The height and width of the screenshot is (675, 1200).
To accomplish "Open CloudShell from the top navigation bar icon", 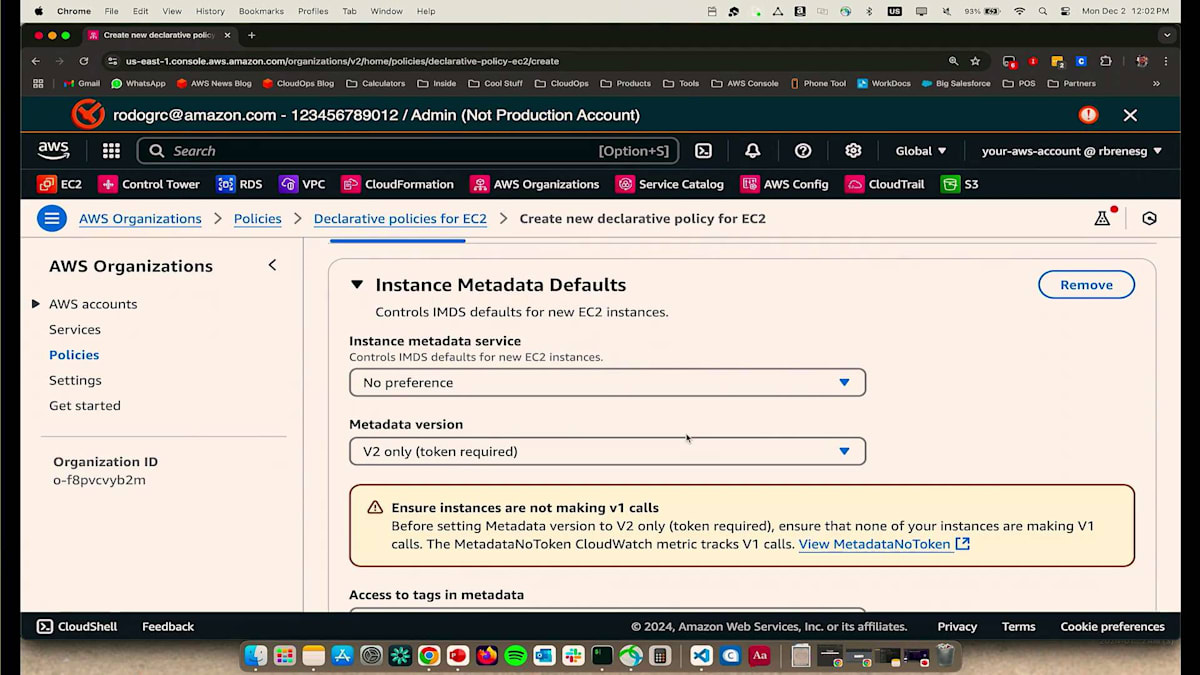I will [x=704, y=151].
